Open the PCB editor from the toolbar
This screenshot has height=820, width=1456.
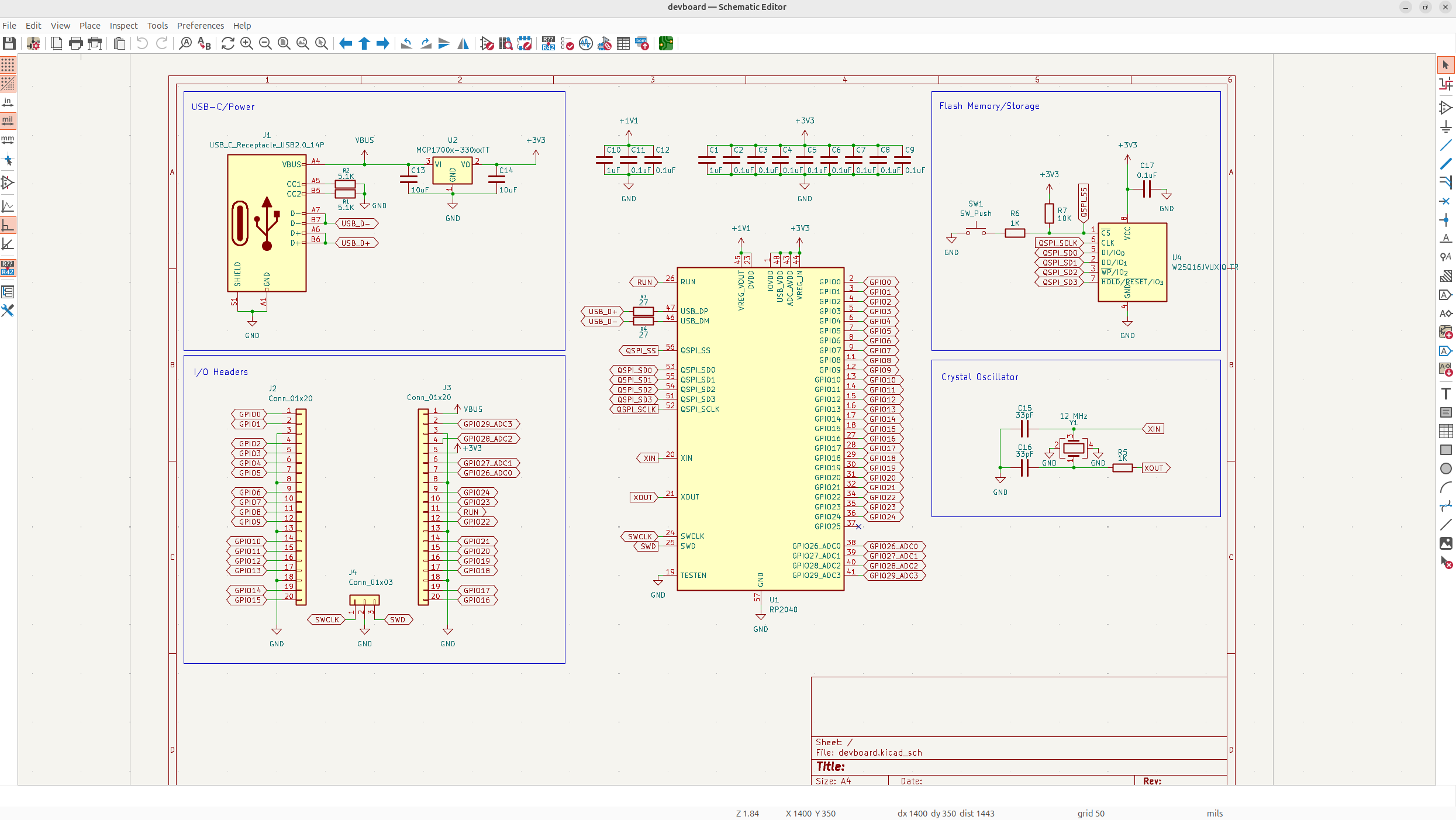[x=665, y=43]
